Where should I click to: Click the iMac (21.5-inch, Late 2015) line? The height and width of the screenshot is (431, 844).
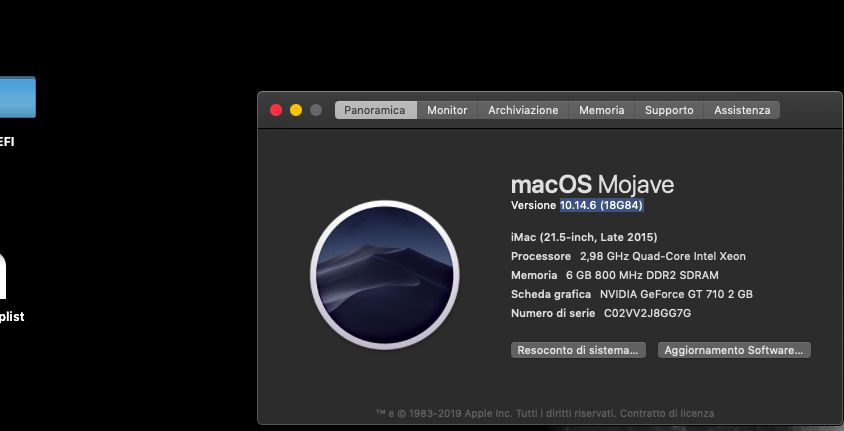pyautogui.click(x=584, y=237)
